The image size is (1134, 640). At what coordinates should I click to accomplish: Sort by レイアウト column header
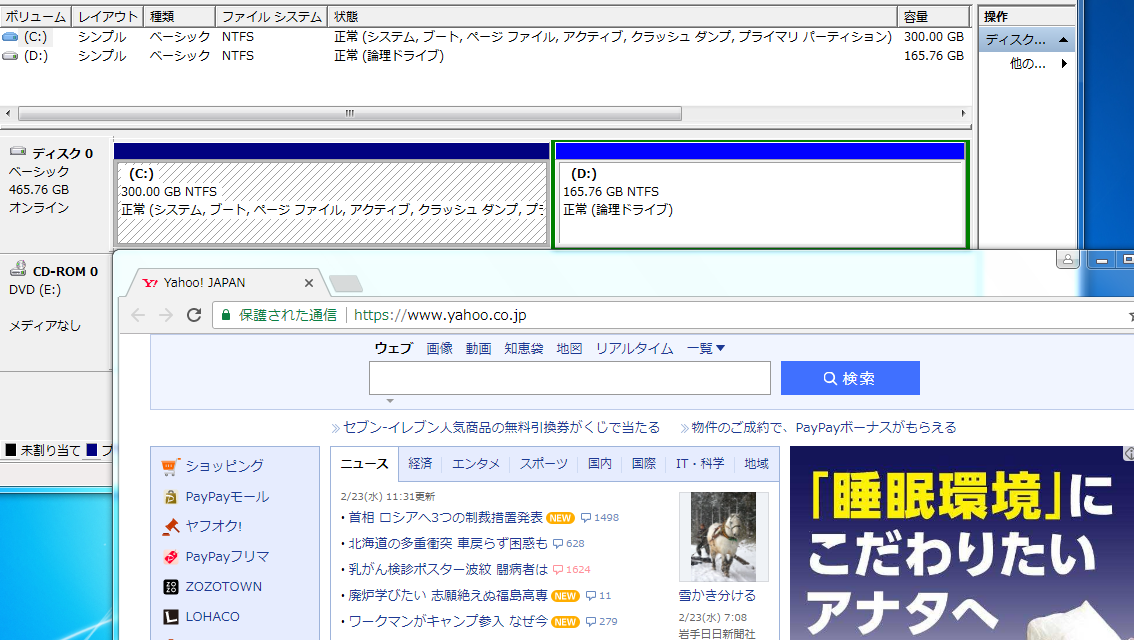108,16
